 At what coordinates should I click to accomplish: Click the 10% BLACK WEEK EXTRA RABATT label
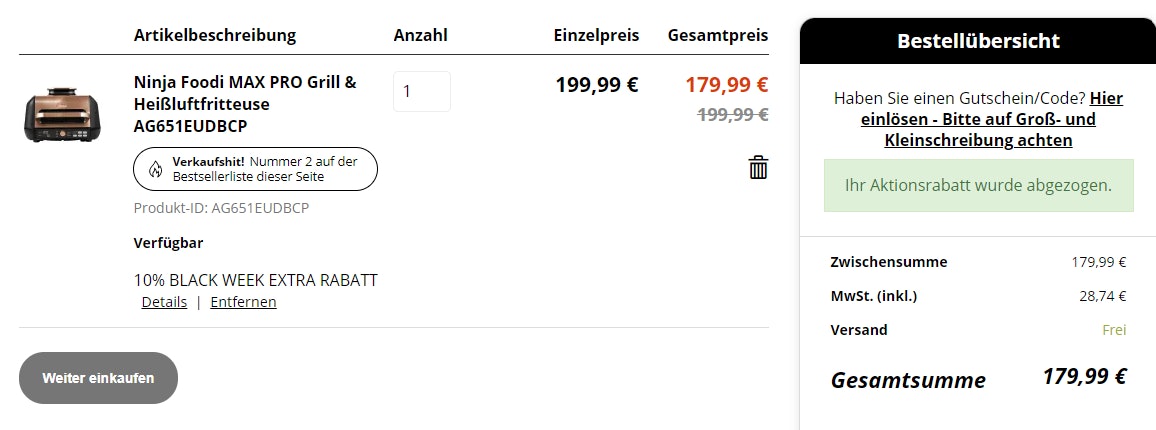click(256, 280)
